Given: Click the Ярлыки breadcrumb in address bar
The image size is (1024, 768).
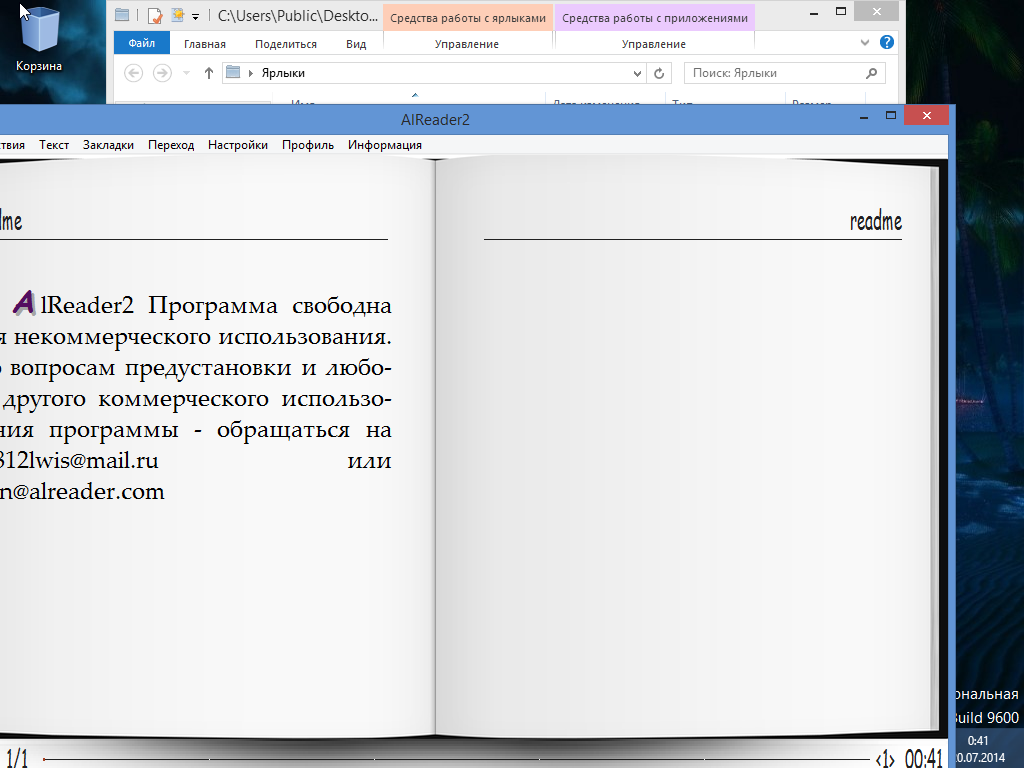Looking at the screenshot, I should point(283,73).
